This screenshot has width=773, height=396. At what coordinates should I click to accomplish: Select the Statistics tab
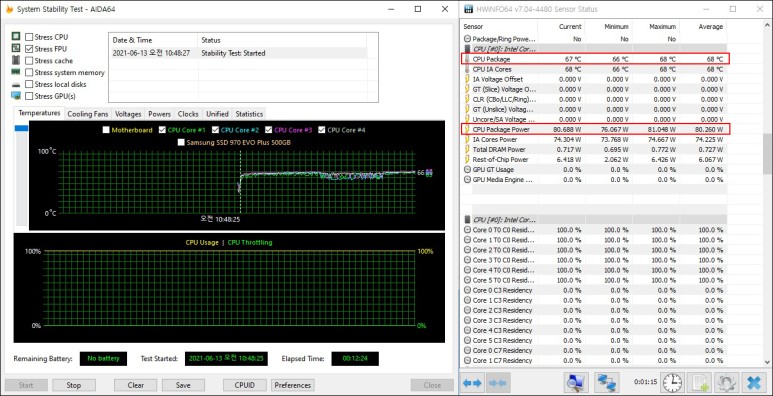(249, 114)
